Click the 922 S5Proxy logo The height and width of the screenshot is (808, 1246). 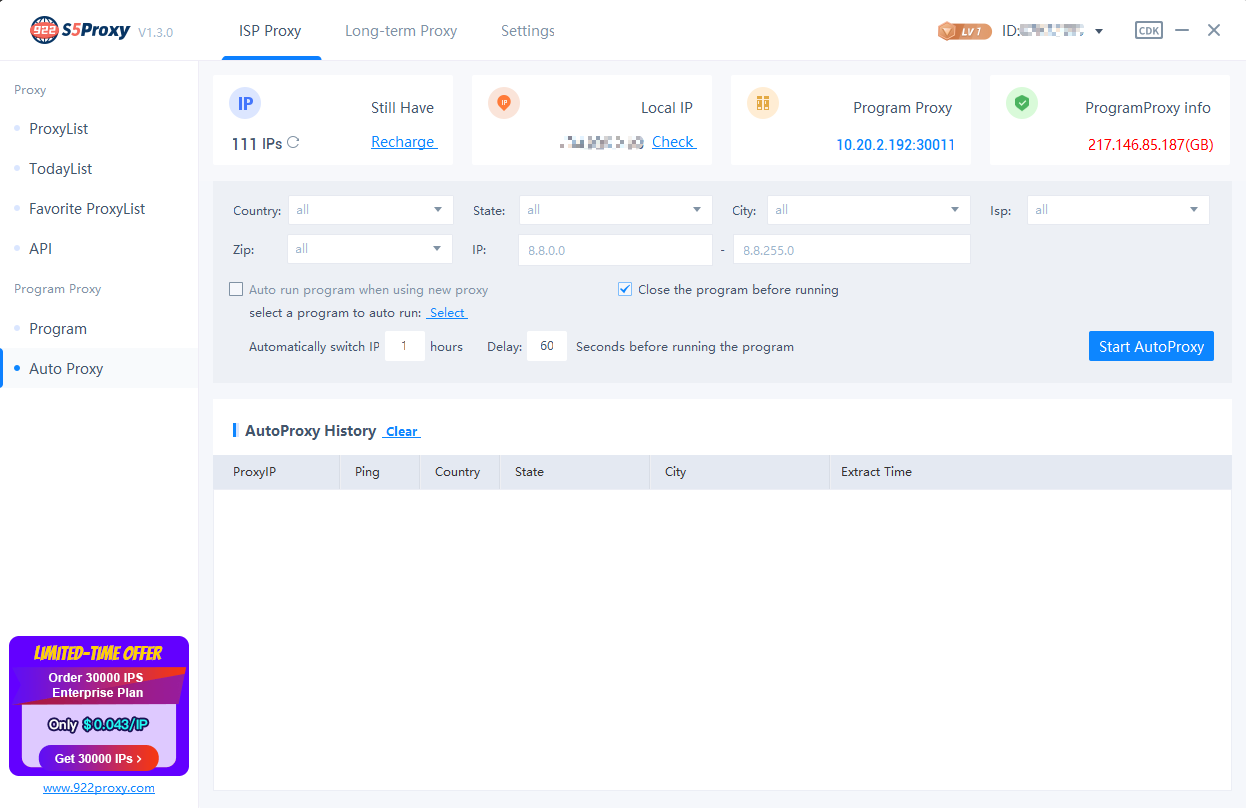click(x=80, y=30)
